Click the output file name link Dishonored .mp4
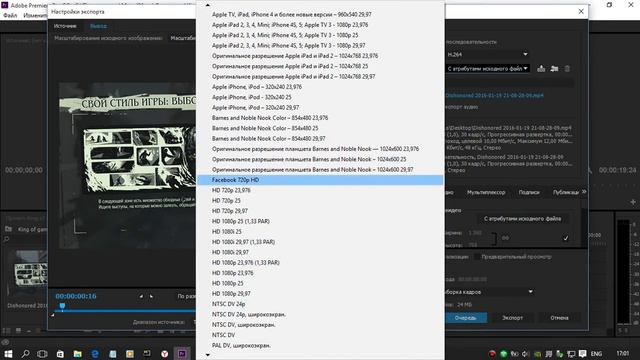Viewport: 640px width, 360px height. (x=494, y=96)
